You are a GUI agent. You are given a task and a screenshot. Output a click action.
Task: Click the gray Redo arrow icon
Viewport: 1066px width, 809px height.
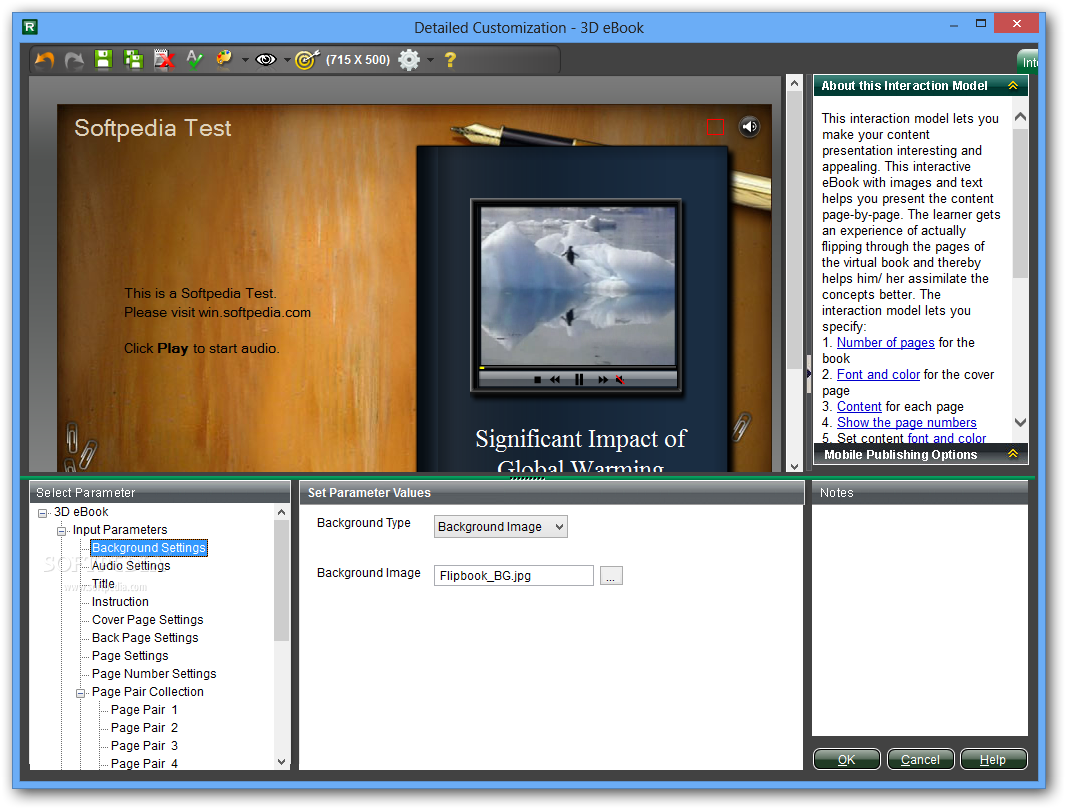[74, 60]
